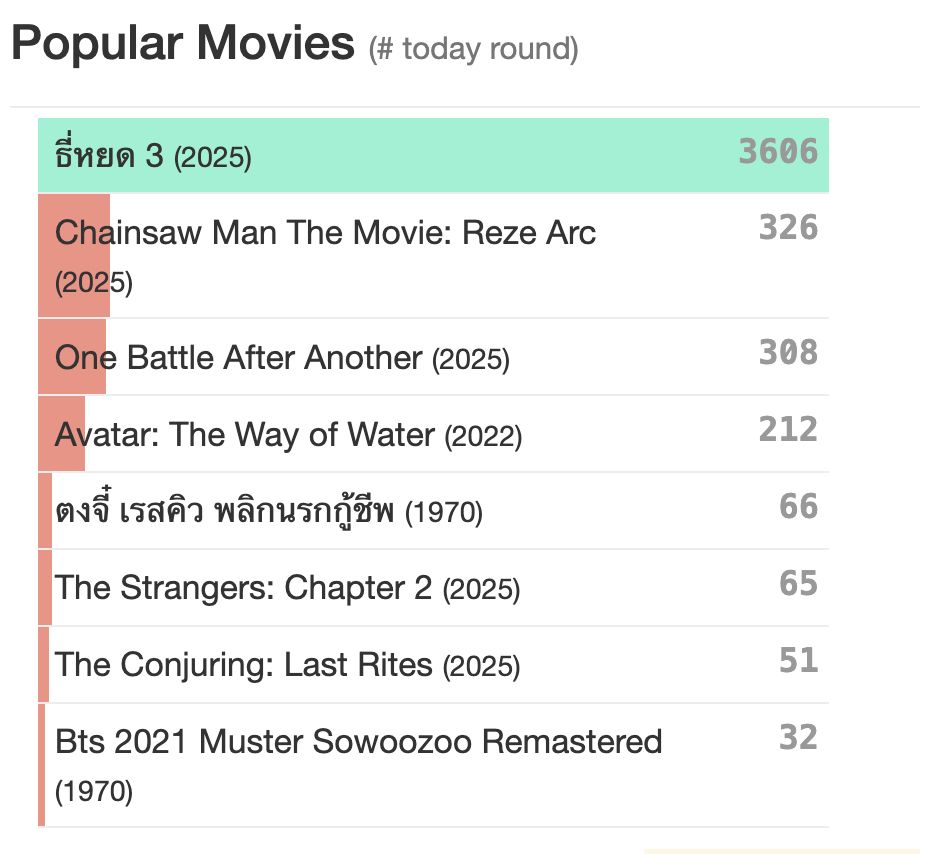Select The Strangers: Chapter 2 row
Image resolution: width=946 pixels, height=854 pixels.
[x=433, y=587]
